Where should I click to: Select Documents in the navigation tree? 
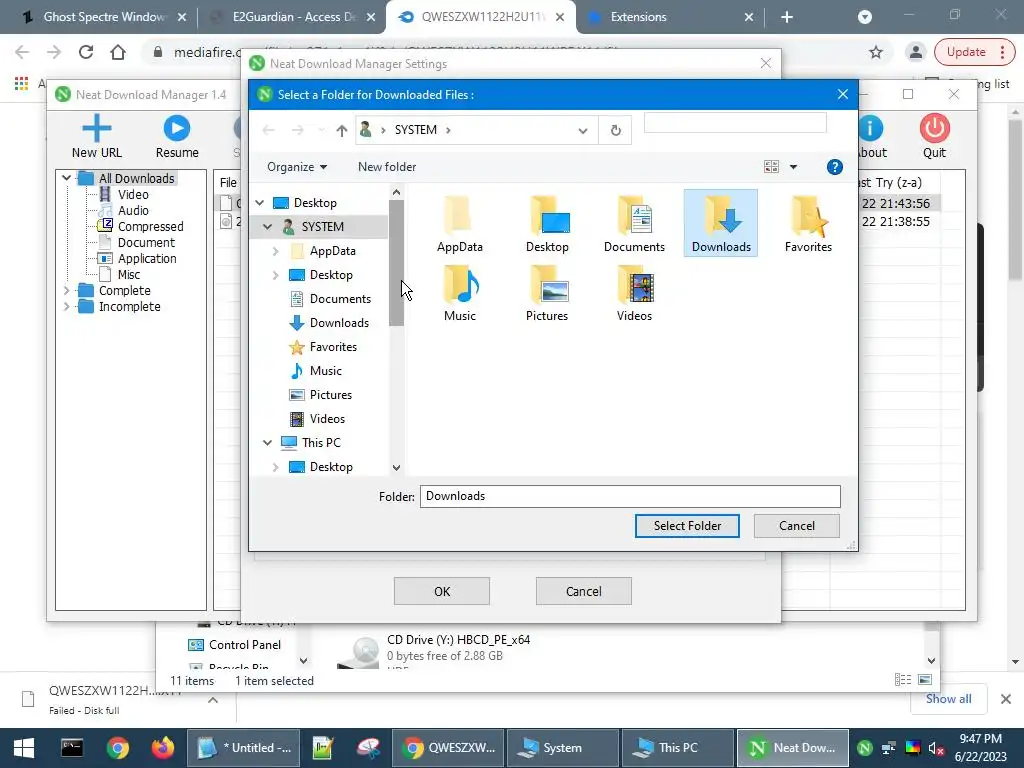(x=340, y=299)
